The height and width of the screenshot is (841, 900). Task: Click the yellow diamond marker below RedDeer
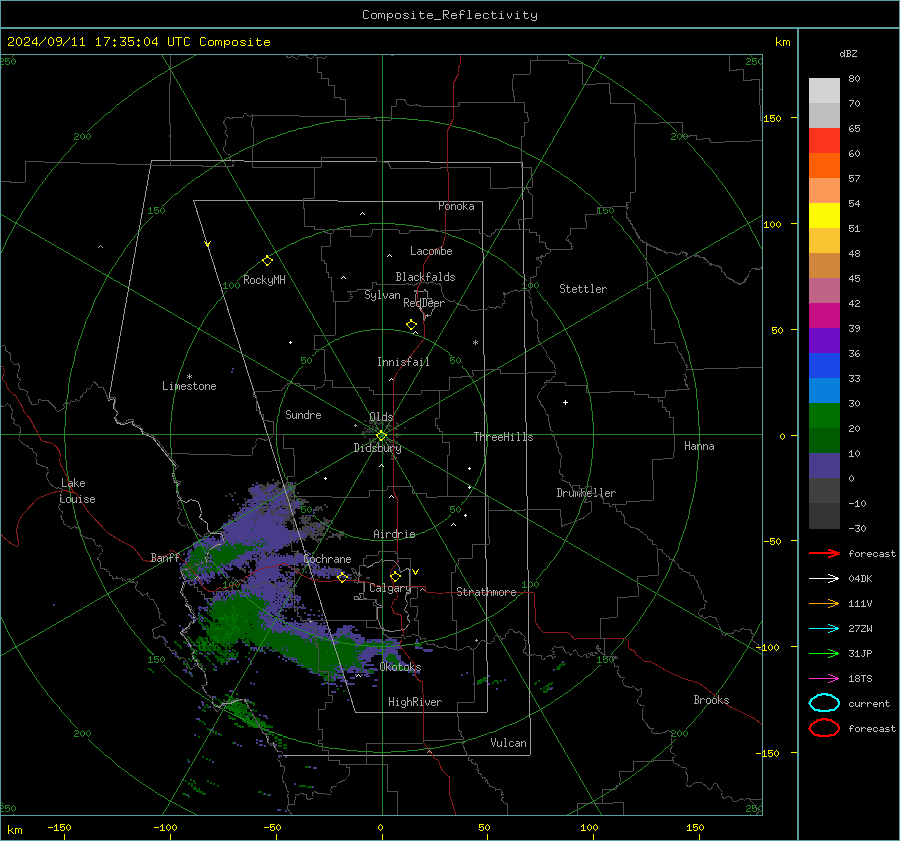coord(411,325)
